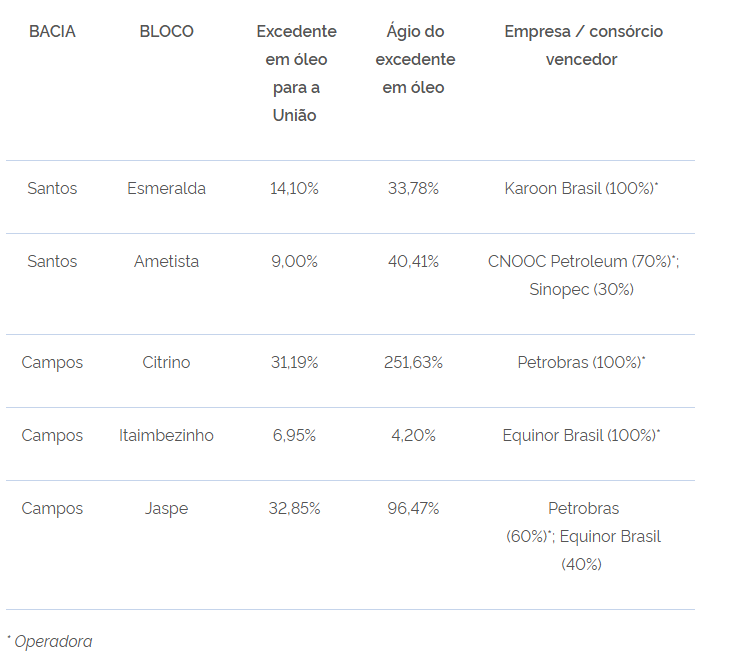
Task: Select the Excedente em óleo header
Action: pos(295,73)
